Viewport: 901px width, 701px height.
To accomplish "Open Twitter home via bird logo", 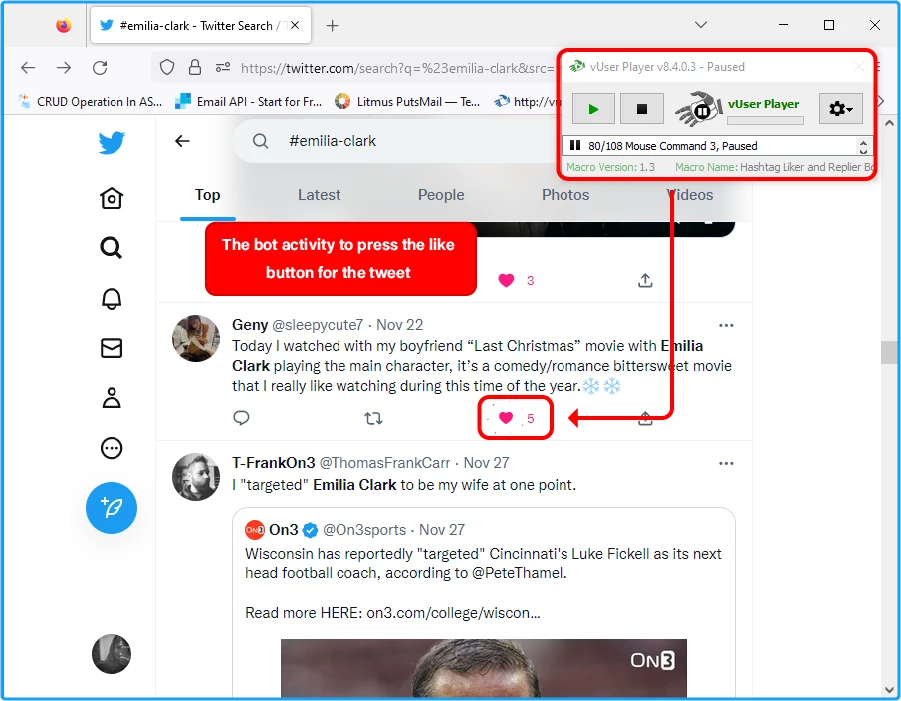I will [x=111, y=142].
